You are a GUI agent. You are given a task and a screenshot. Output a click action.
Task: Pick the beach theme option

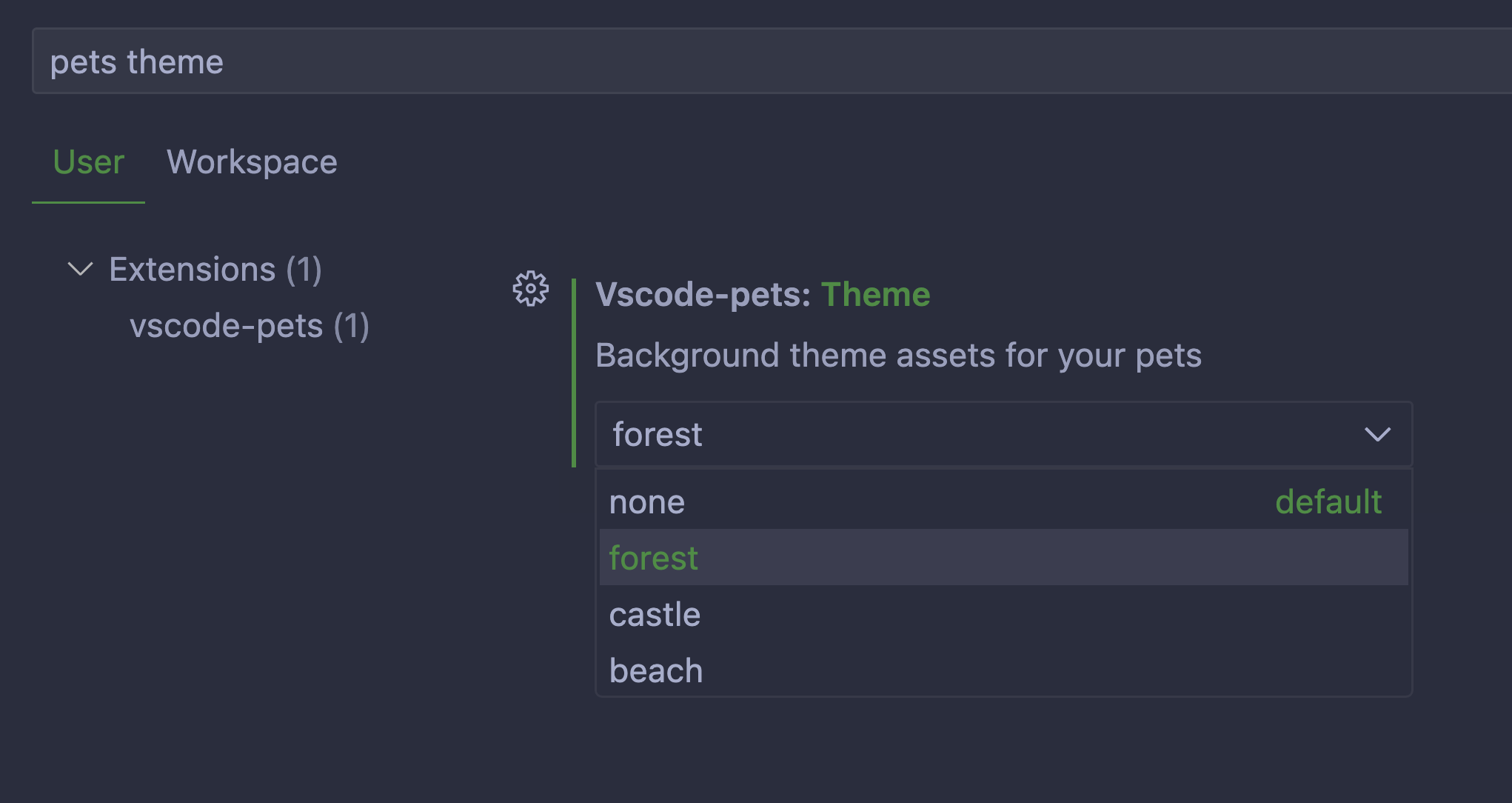(655, 669)
